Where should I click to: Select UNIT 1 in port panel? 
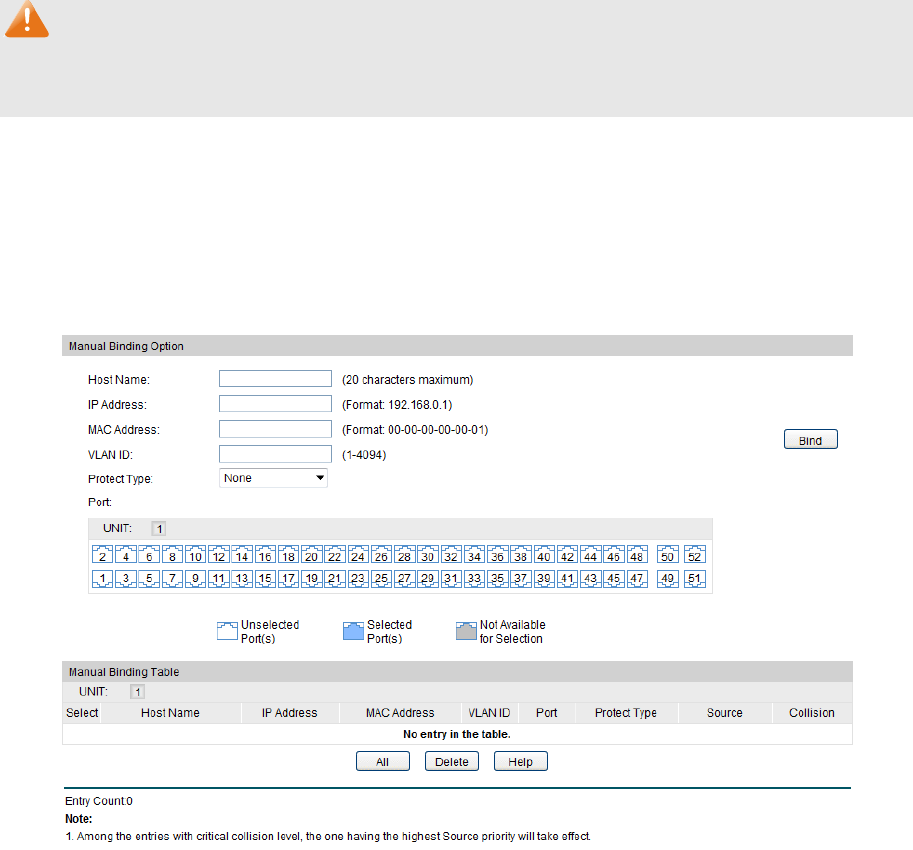159,529
